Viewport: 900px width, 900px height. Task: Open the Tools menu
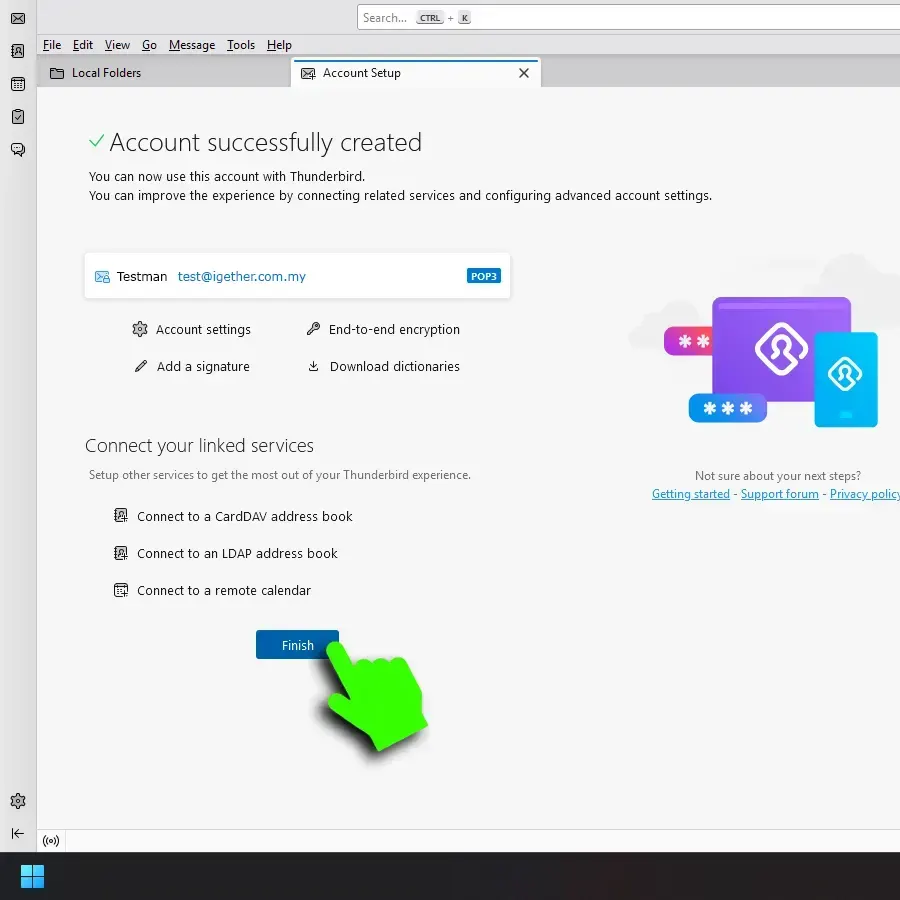tap(240, 45)
